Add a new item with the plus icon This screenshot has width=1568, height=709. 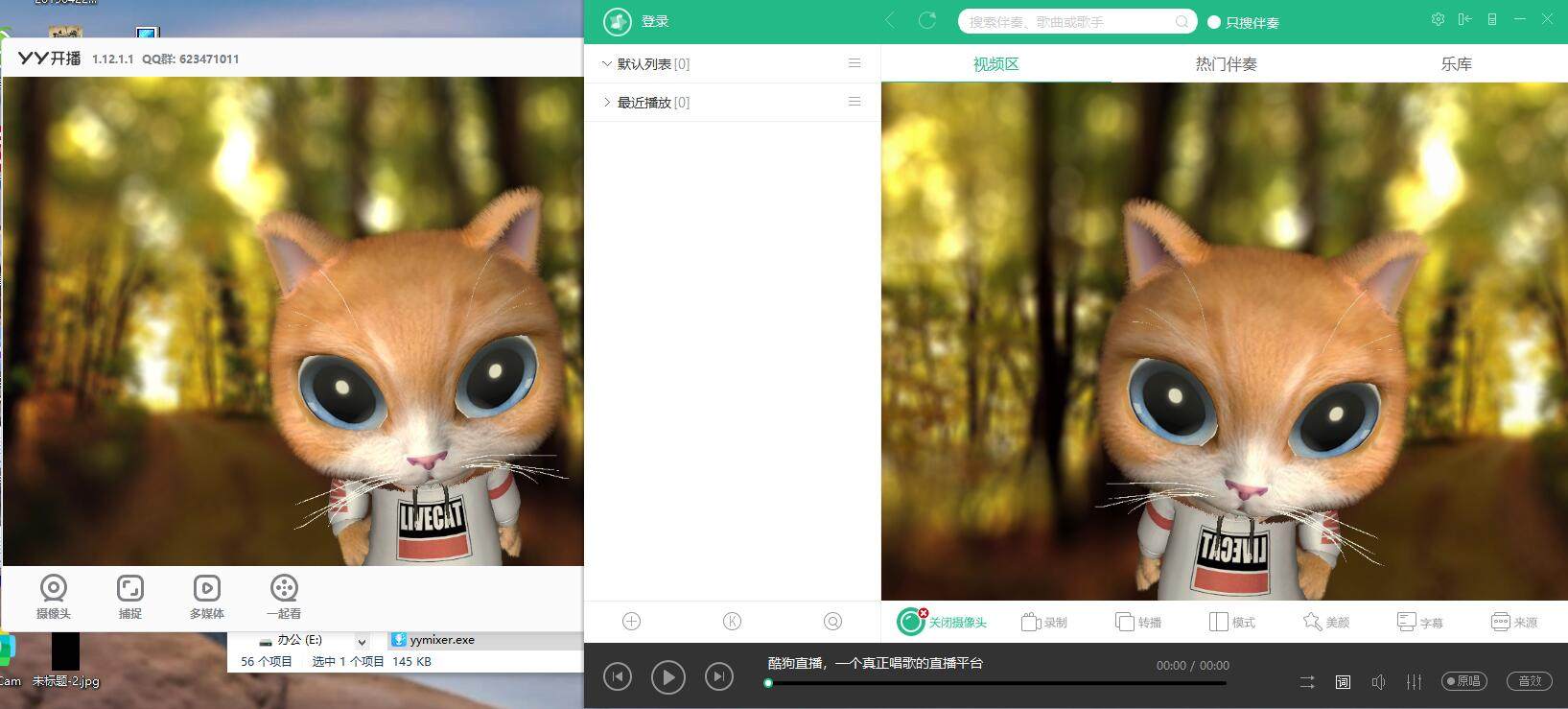pyautogui.click(x=631, y=622)
